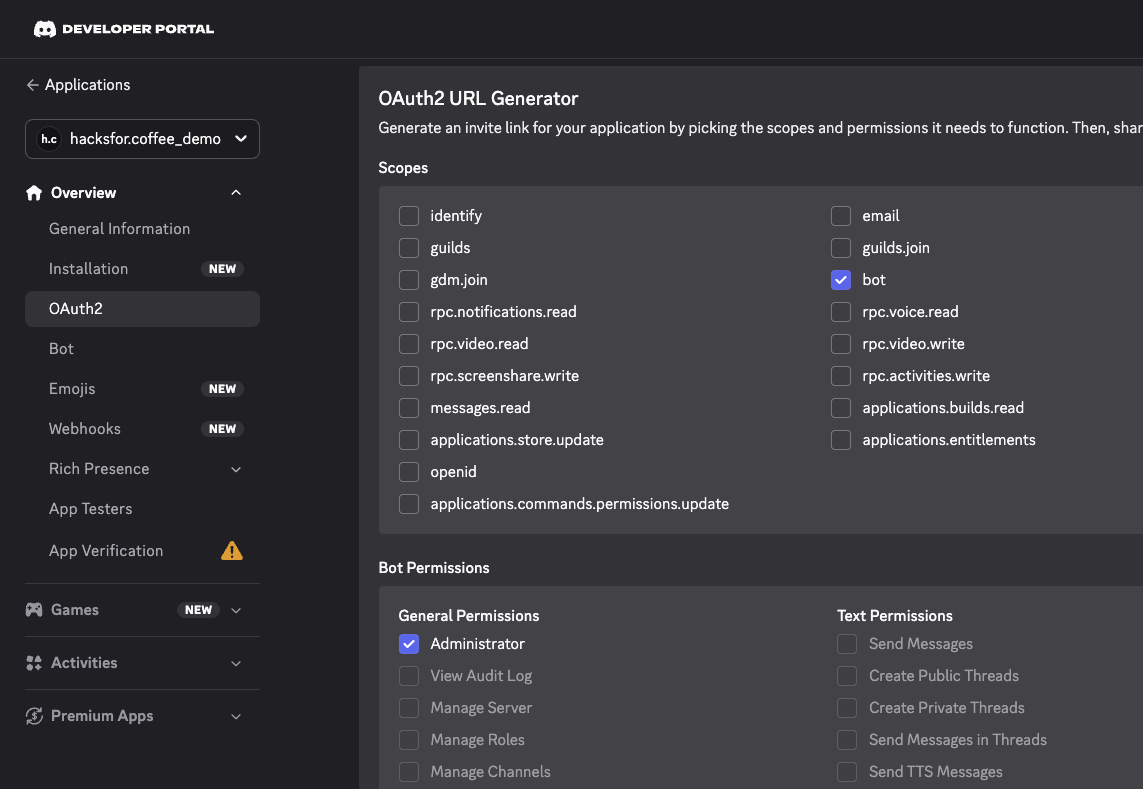Tick applications.commands.permissions.update scope
The height and width of the screenshot is (789, 1143).
[409, 504]
